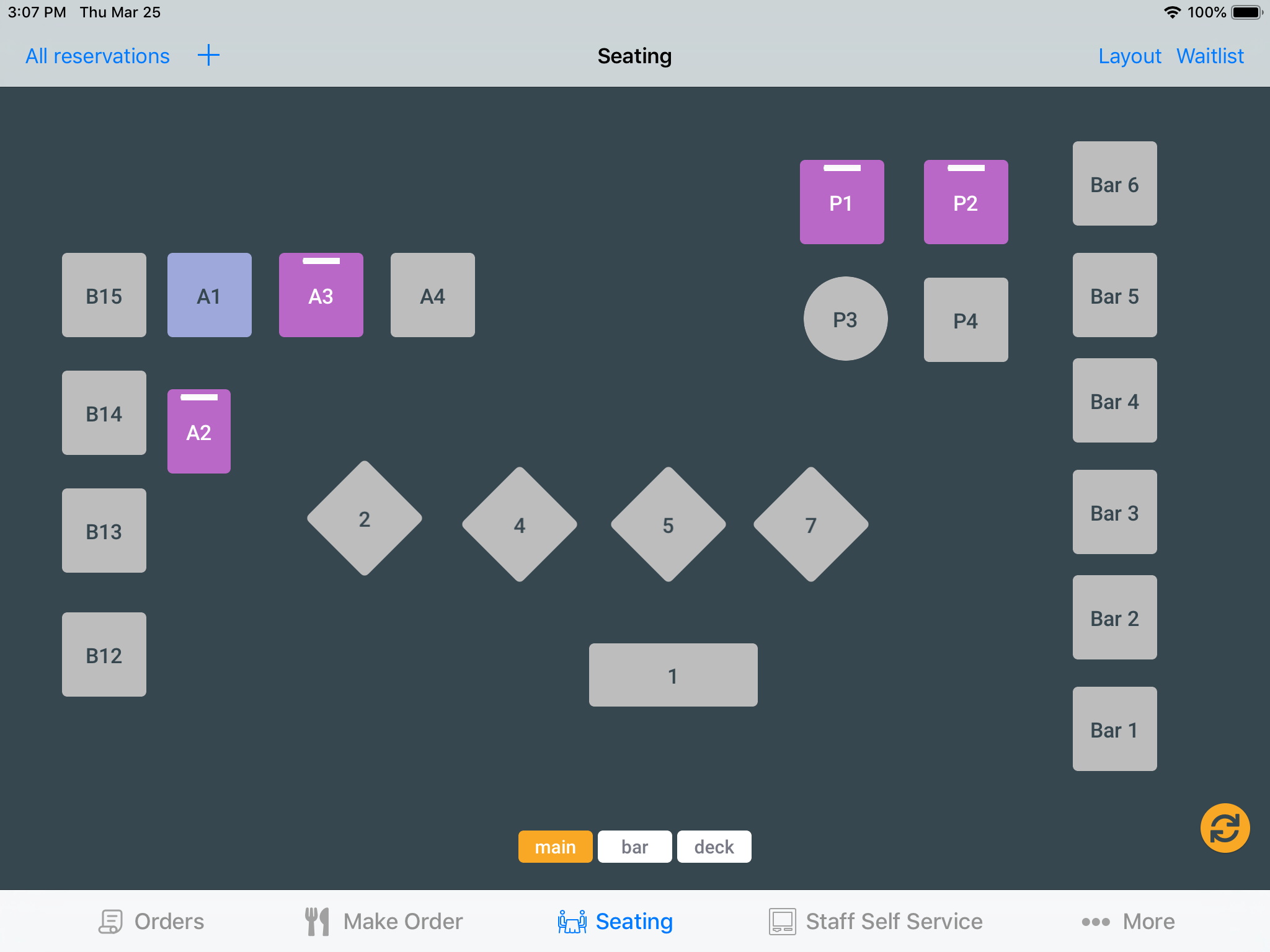Switch to the main floor tab
Viewport: 1270px width, 952px height.
tap(555, 846)
